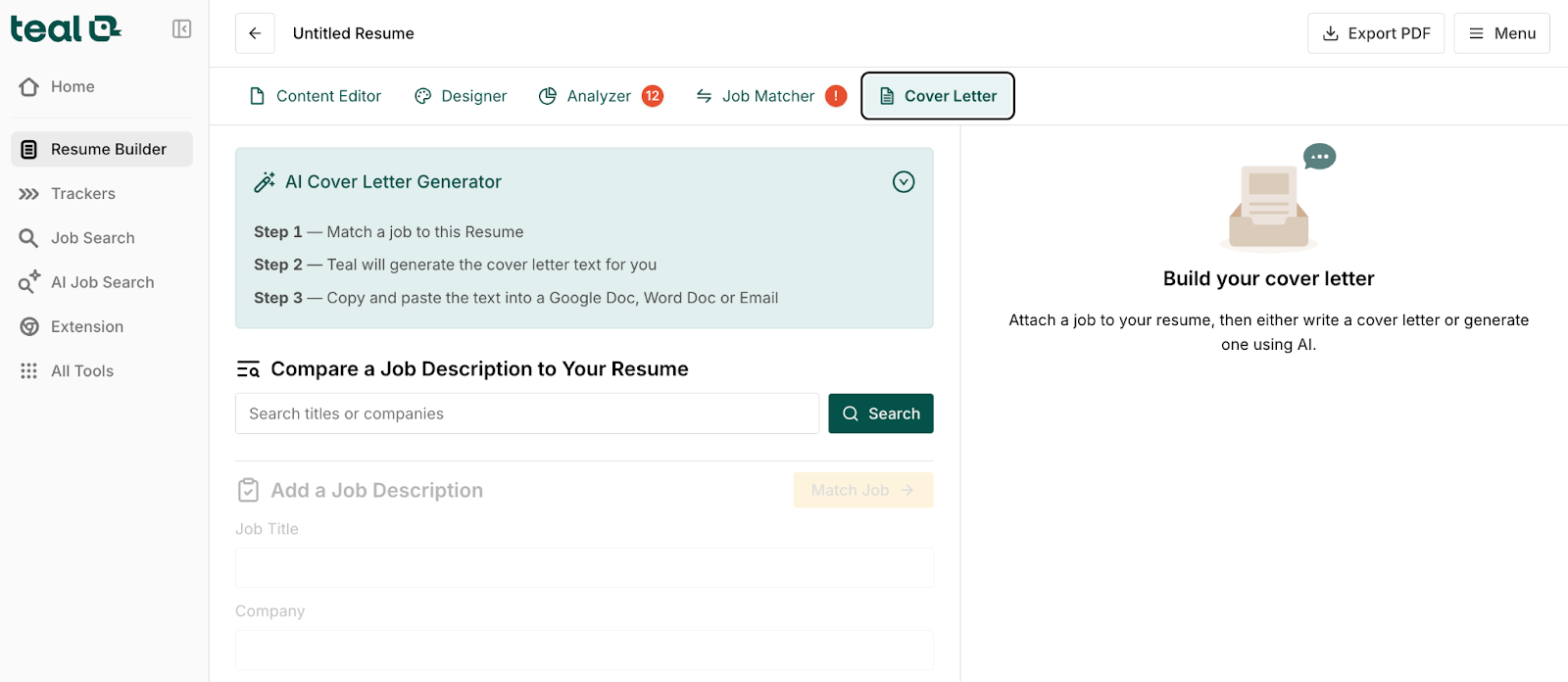
Task: Switch to the Designer tab
Action: tap(461, 96)
